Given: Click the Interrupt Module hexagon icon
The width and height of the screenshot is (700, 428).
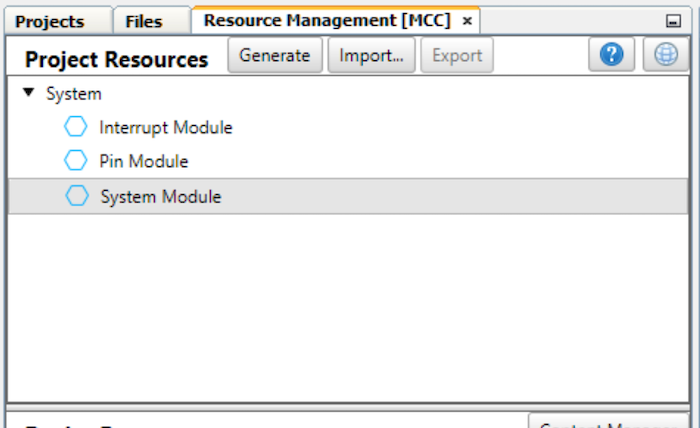Looking at the screenshot, I should click(x=76, y=127).
